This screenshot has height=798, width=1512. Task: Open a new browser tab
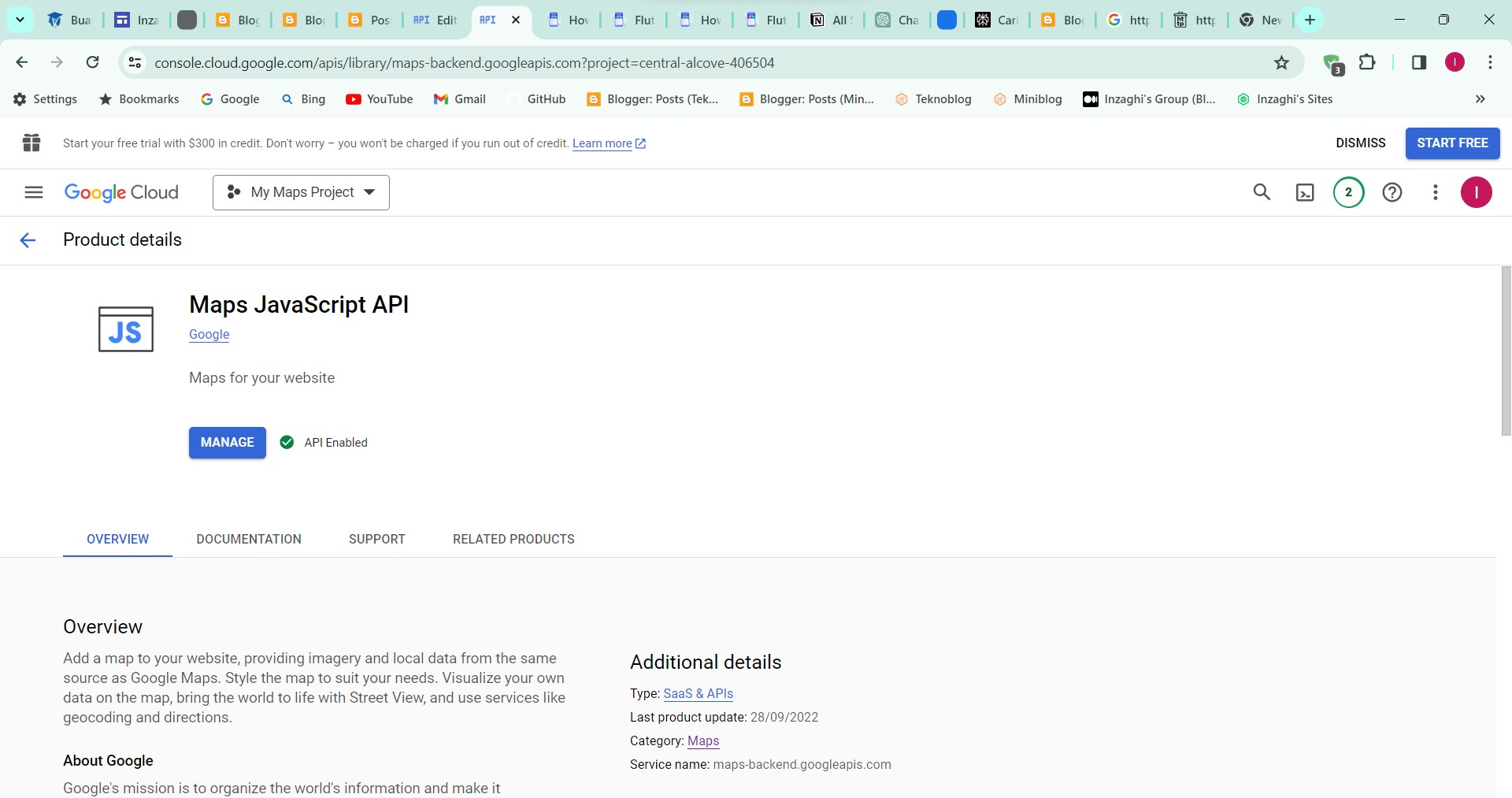tap(1310, 20)
